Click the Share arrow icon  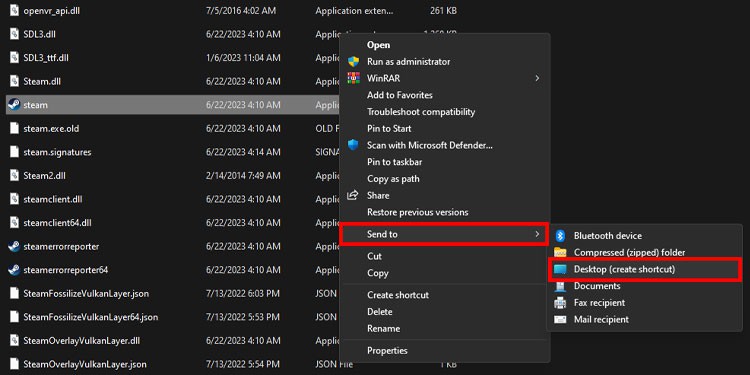pos(353,195)
